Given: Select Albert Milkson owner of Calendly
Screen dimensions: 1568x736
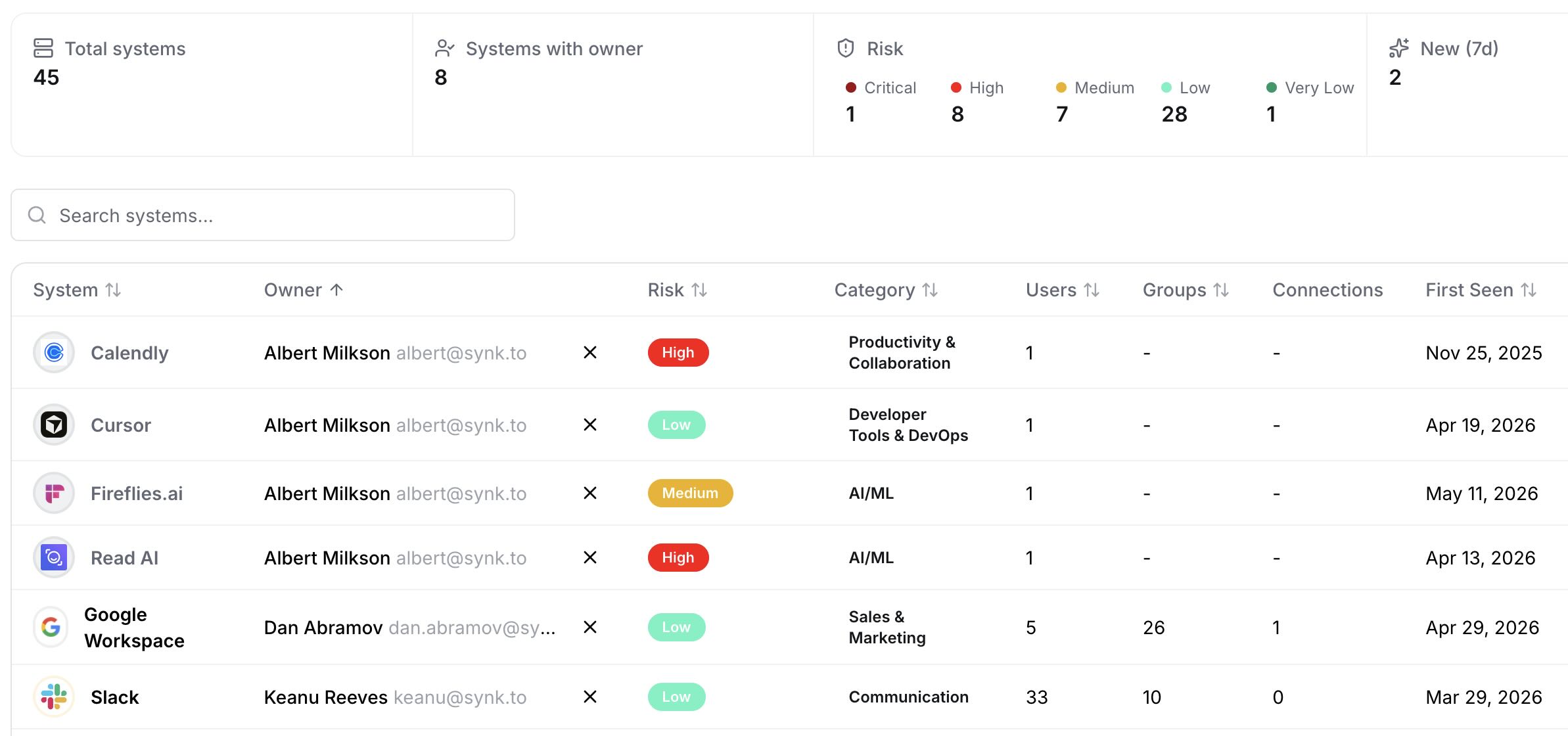Looking at the screenshot, I should point(395,353).
